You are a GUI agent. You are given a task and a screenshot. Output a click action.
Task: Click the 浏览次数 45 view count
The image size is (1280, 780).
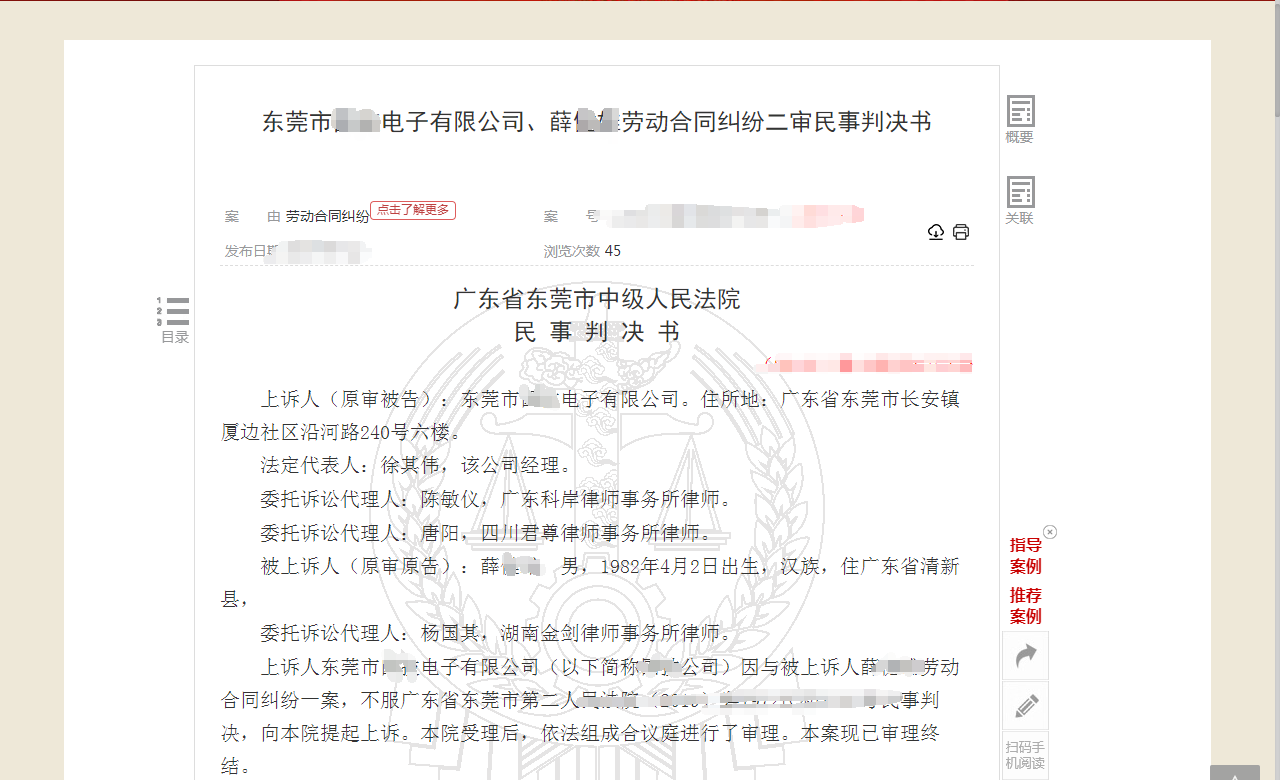pos(582,251)
